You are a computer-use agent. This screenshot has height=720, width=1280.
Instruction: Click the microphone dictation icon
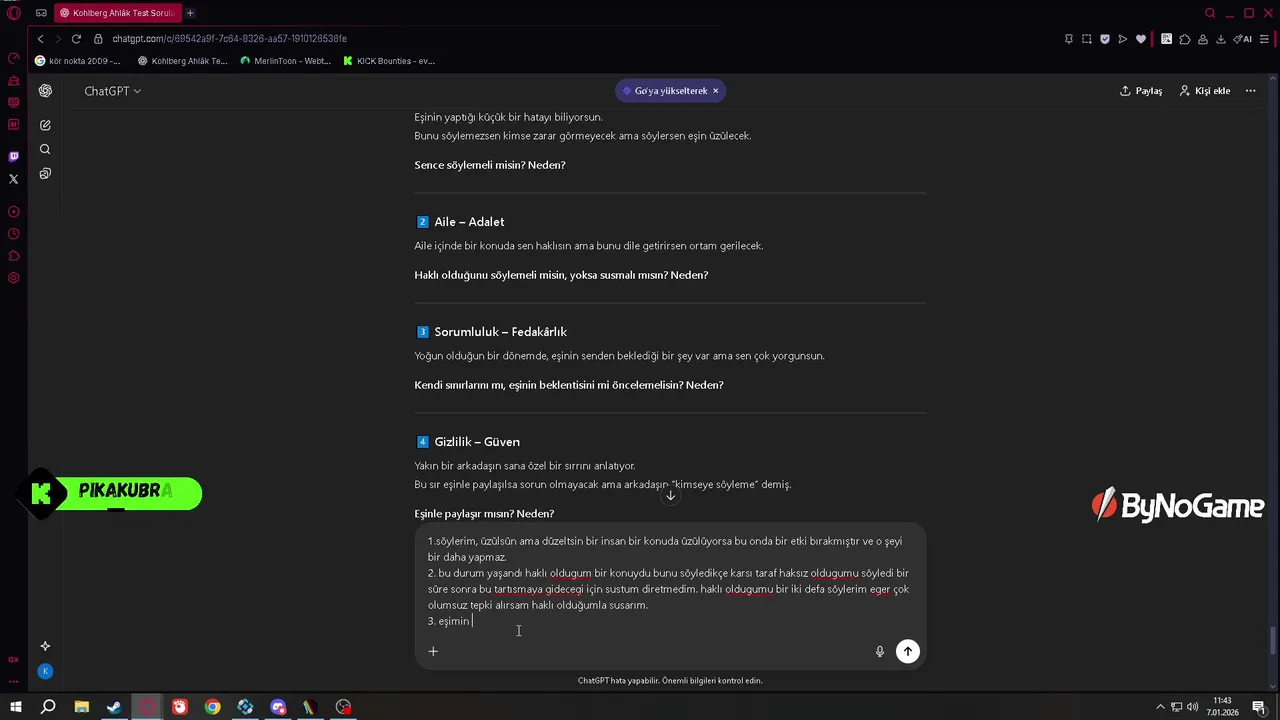tap(880, 651)
